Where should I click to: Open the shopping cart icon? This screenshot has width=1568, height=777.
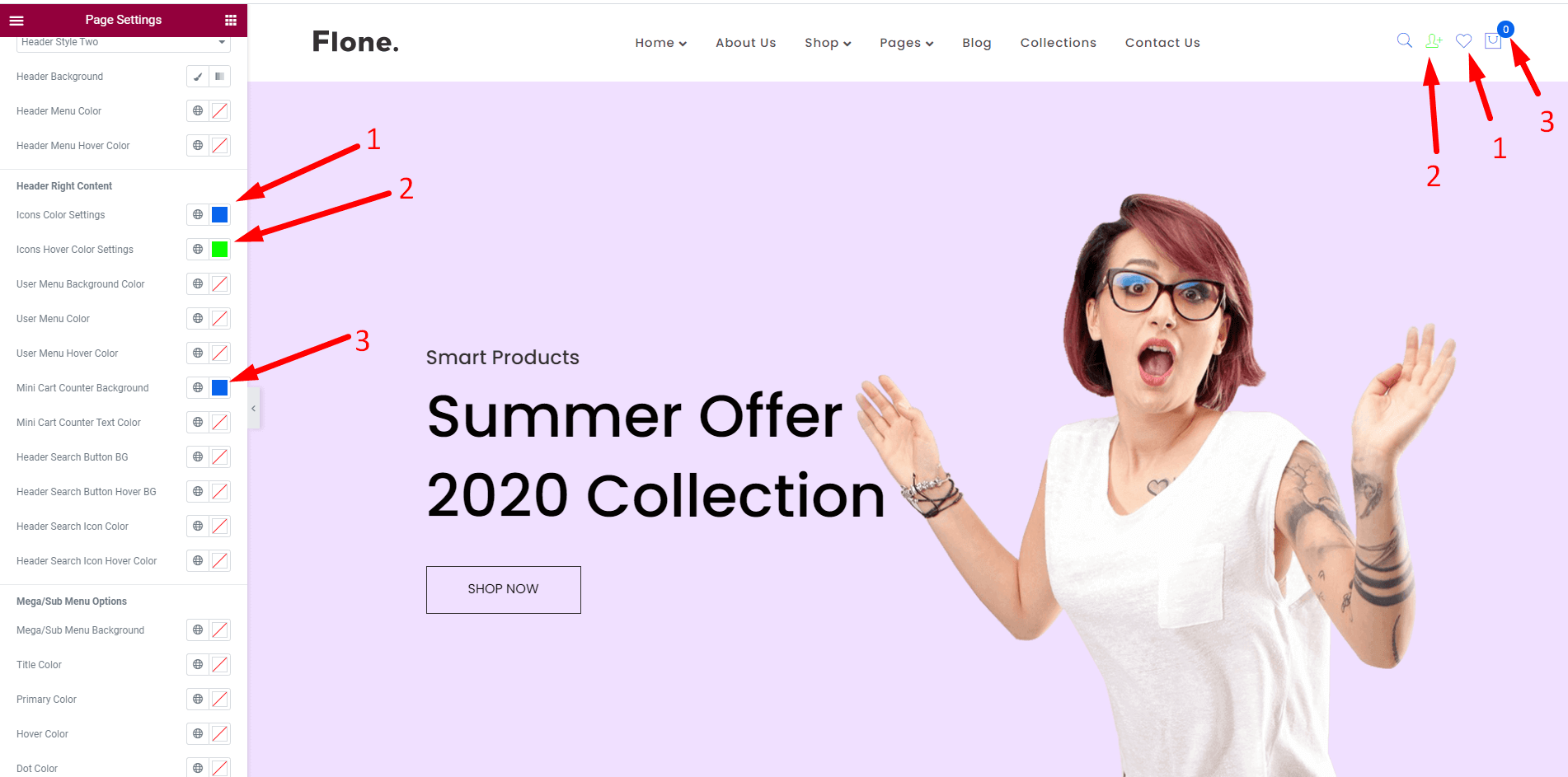tap(1493, 40)
